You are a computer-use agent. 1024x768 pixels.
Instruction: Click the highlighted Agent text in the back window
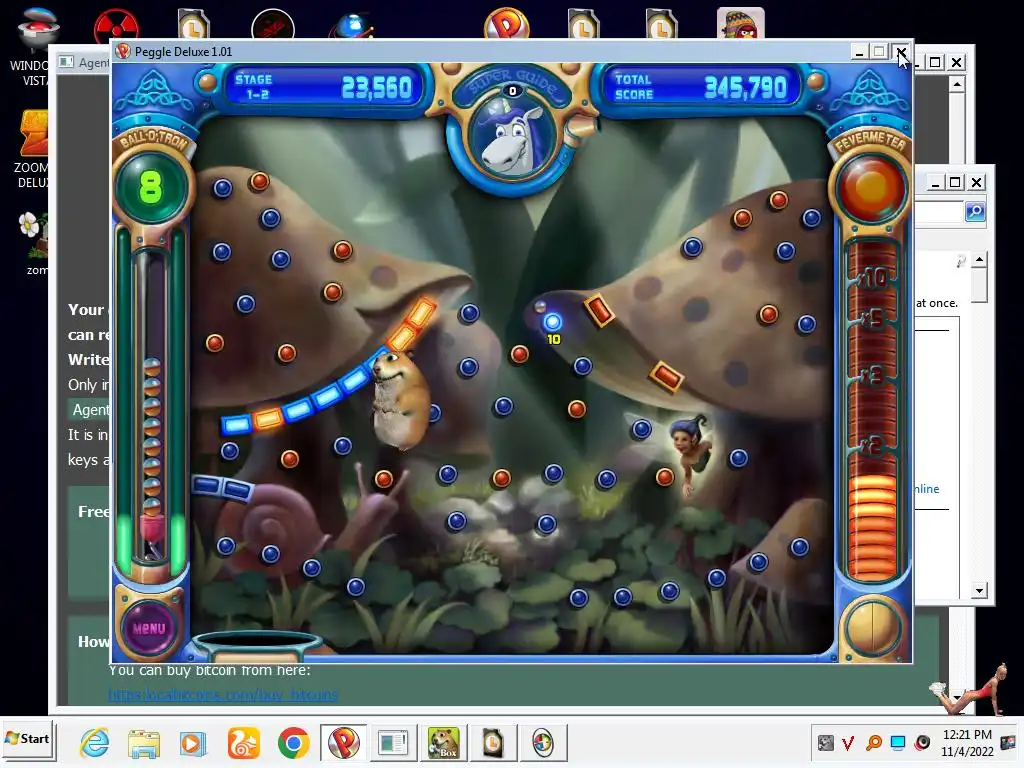pyautogui.click(x=90, y=409)
